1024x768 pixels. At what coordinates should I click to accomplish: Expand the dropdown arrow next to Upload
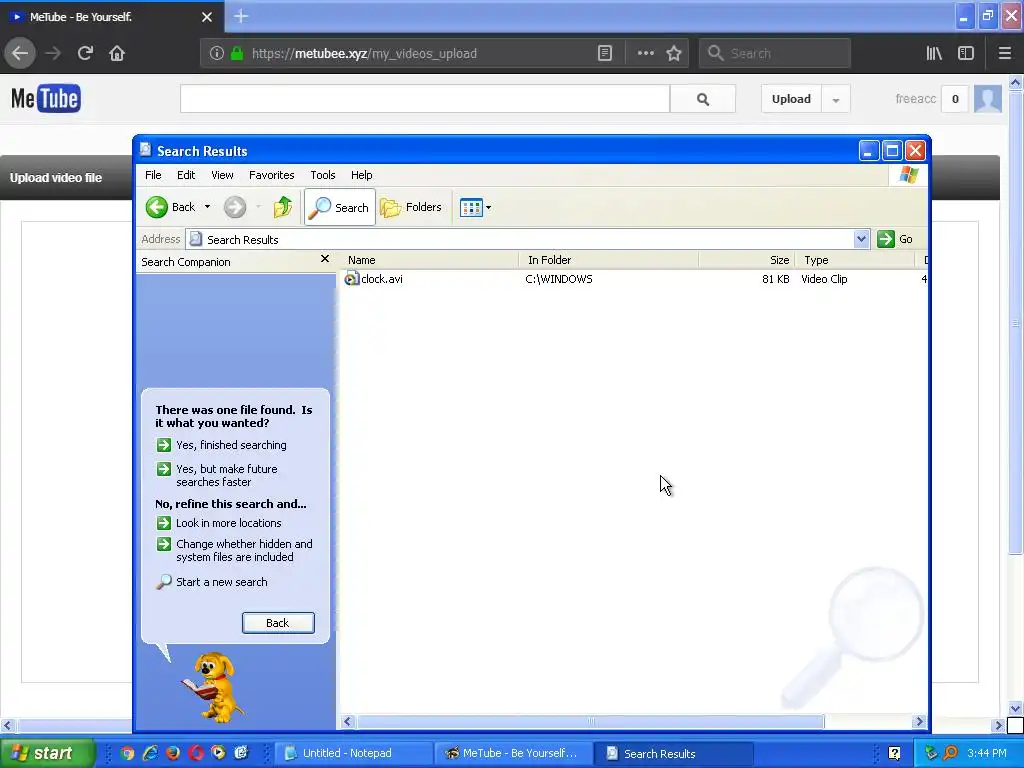tap(836, 99)
